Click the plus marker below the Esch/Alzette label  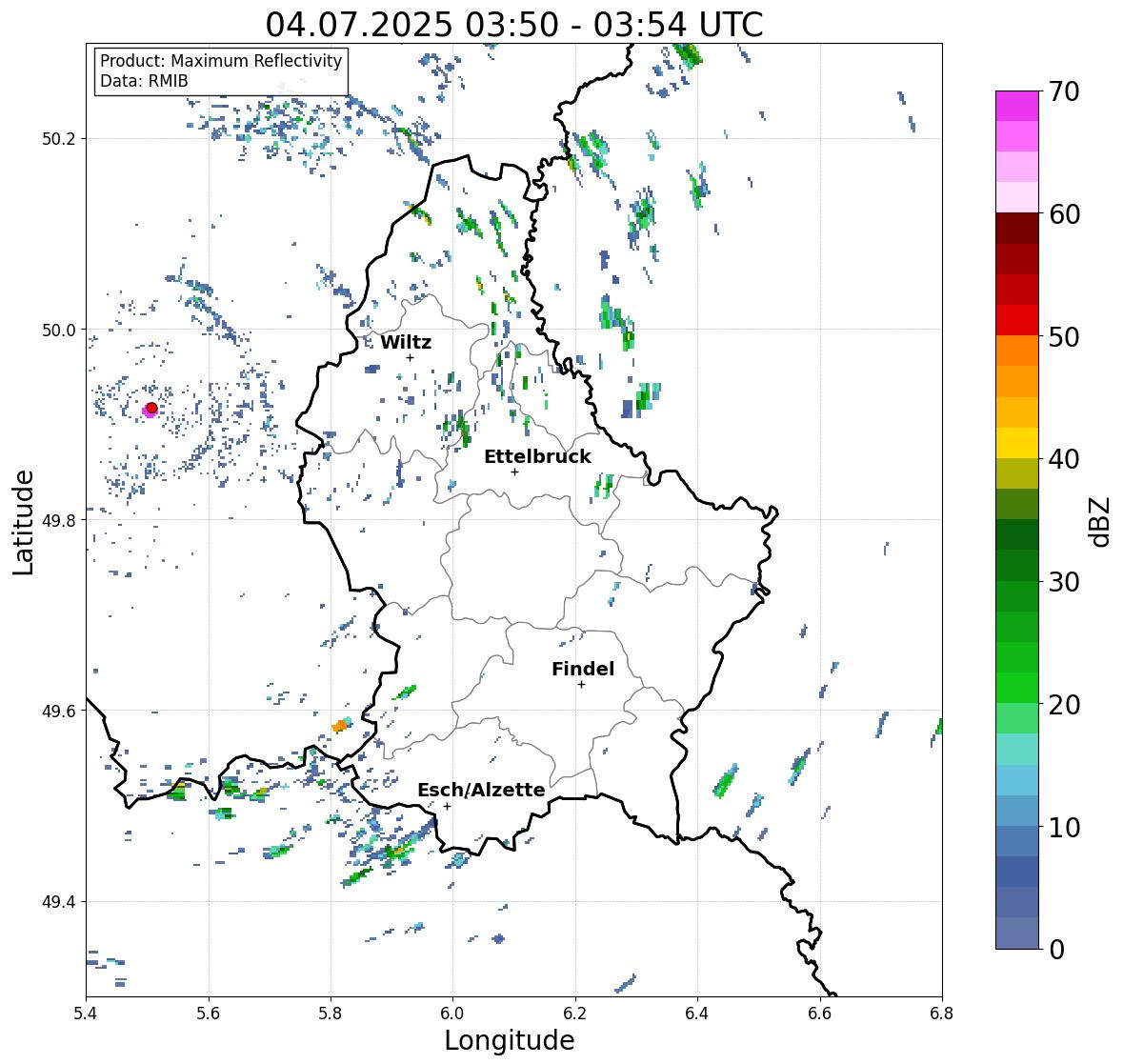(x=447, y=806)
